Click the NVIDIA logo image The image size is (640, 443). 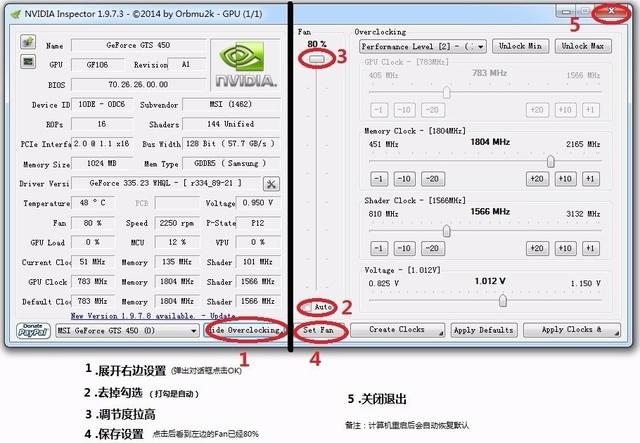246,65
